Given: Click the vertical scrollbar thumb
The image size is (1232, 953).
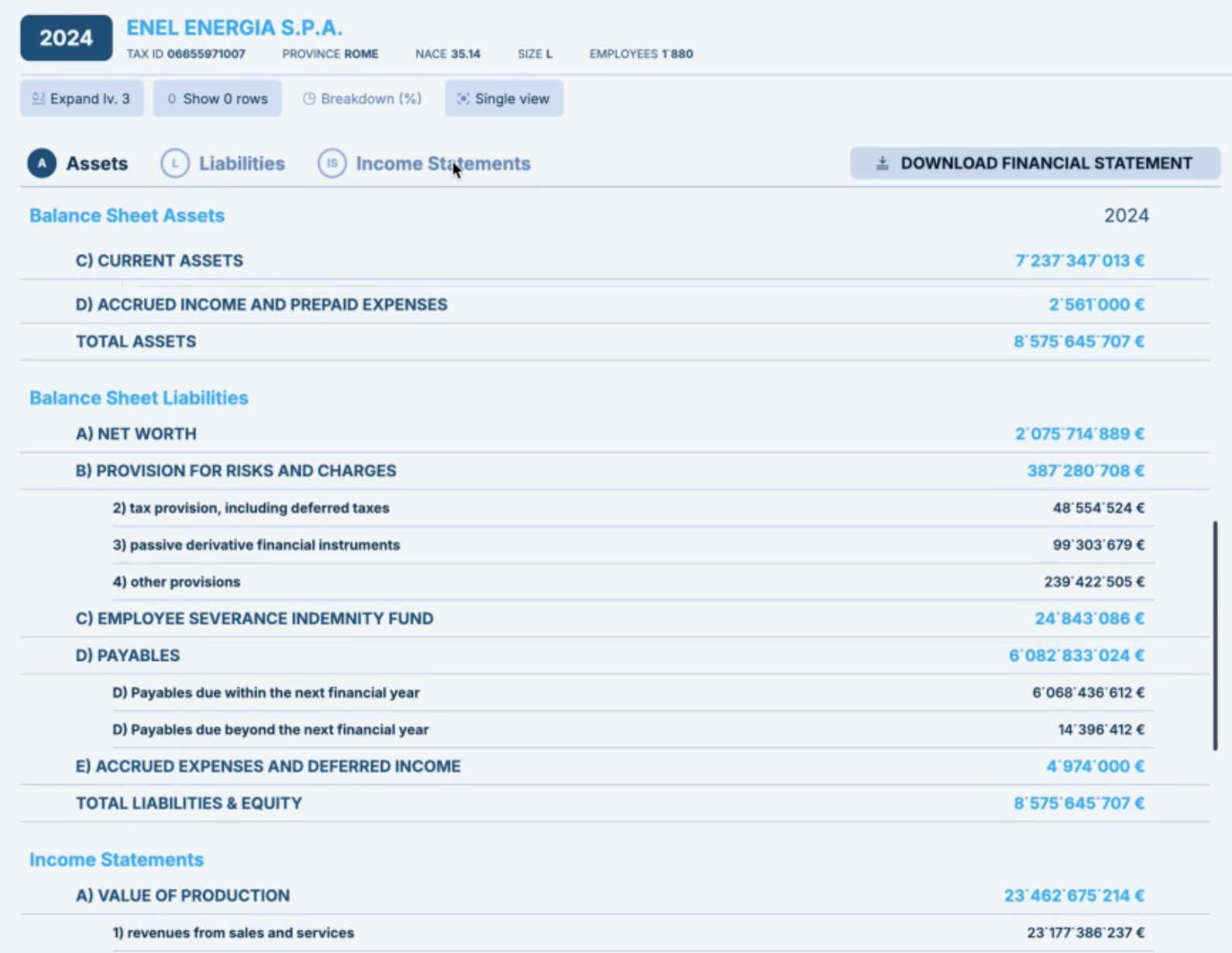Looking at the screenshot, I should pos(1214,635).
